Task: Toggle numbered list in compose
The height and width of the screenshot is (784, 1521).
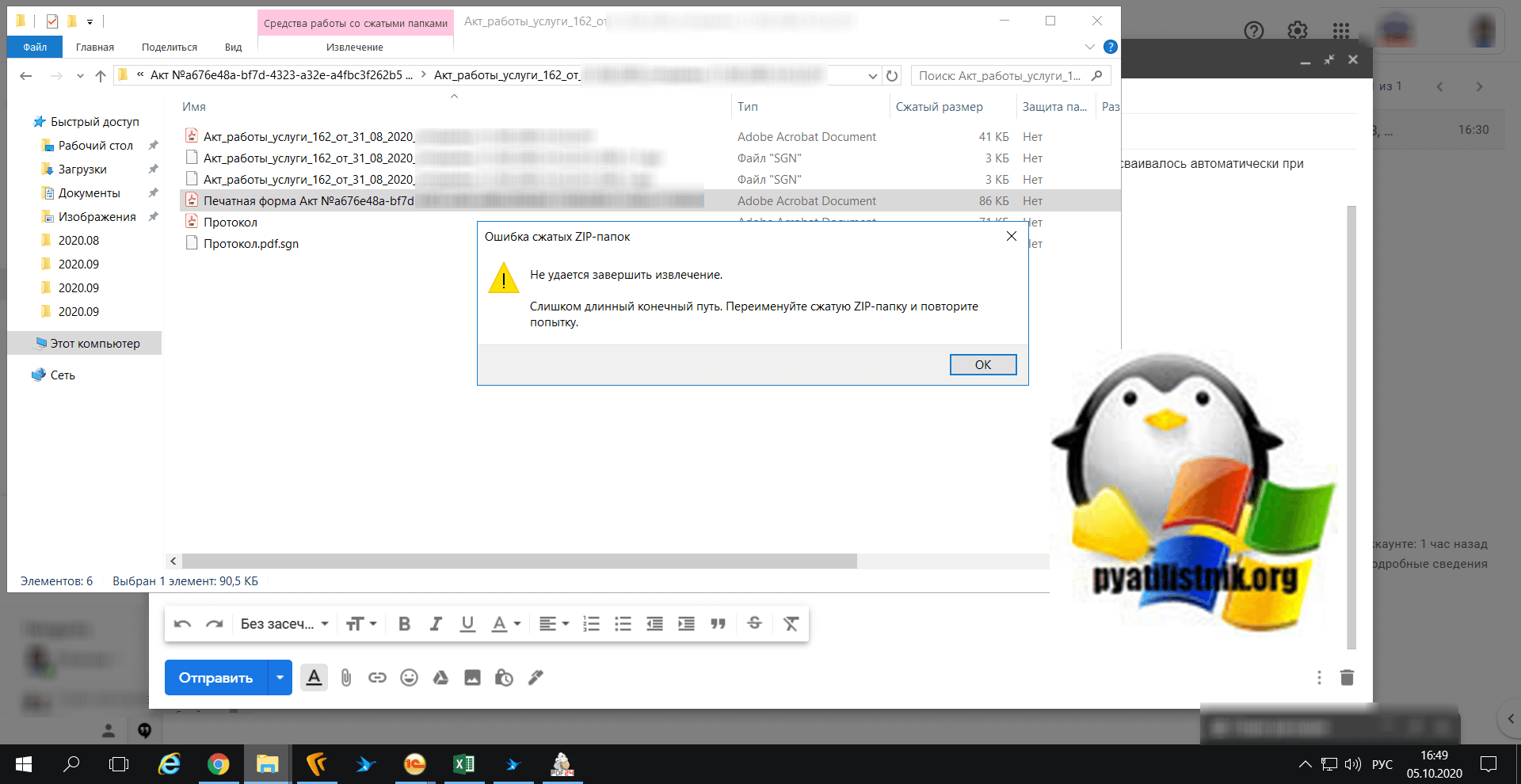Action: [x=591, y=624]
